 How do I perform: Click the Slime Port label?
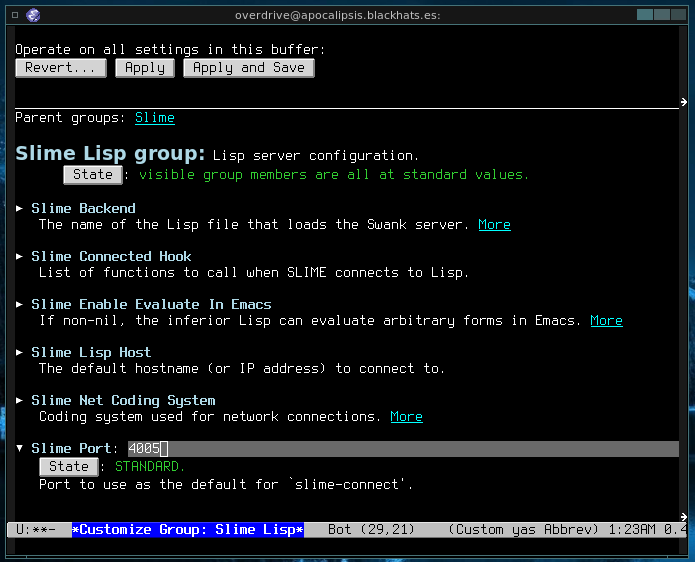pos(71,448)
